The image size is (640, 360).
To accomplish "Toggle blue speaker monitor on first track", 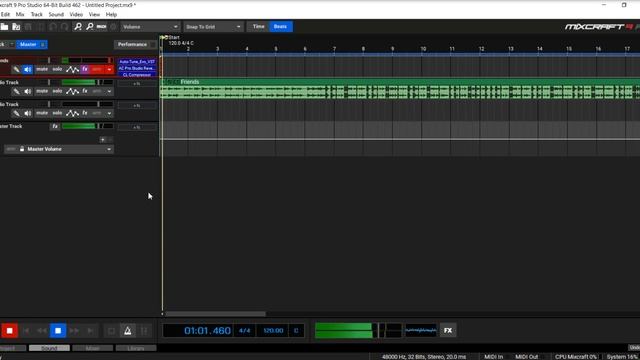I will click(27, 70).
